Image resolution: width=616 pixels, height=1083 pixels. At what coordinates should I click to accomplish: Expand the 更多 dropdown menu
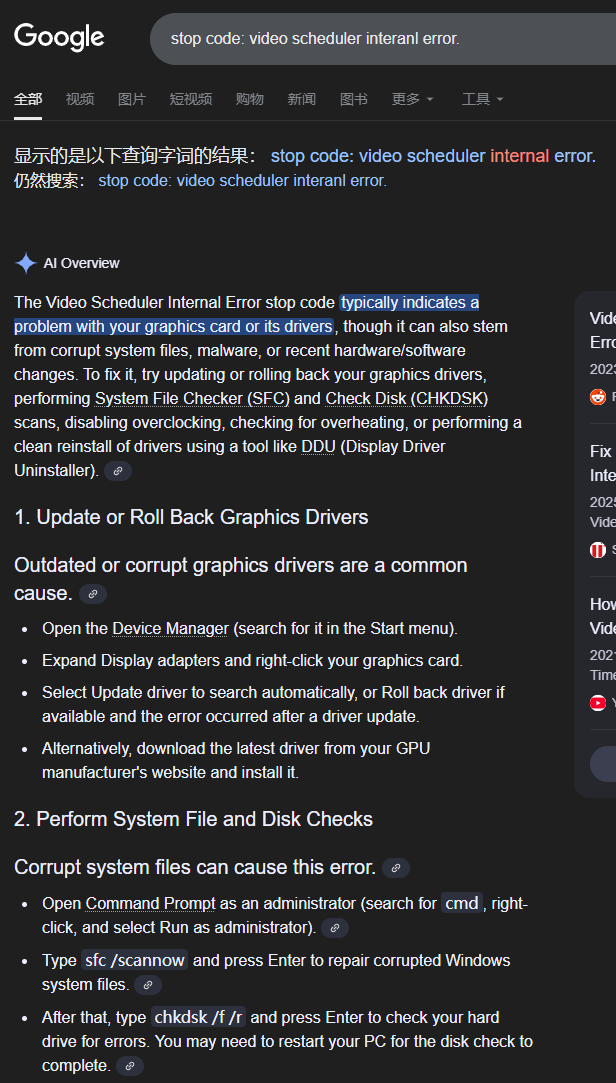pos(412,99)
